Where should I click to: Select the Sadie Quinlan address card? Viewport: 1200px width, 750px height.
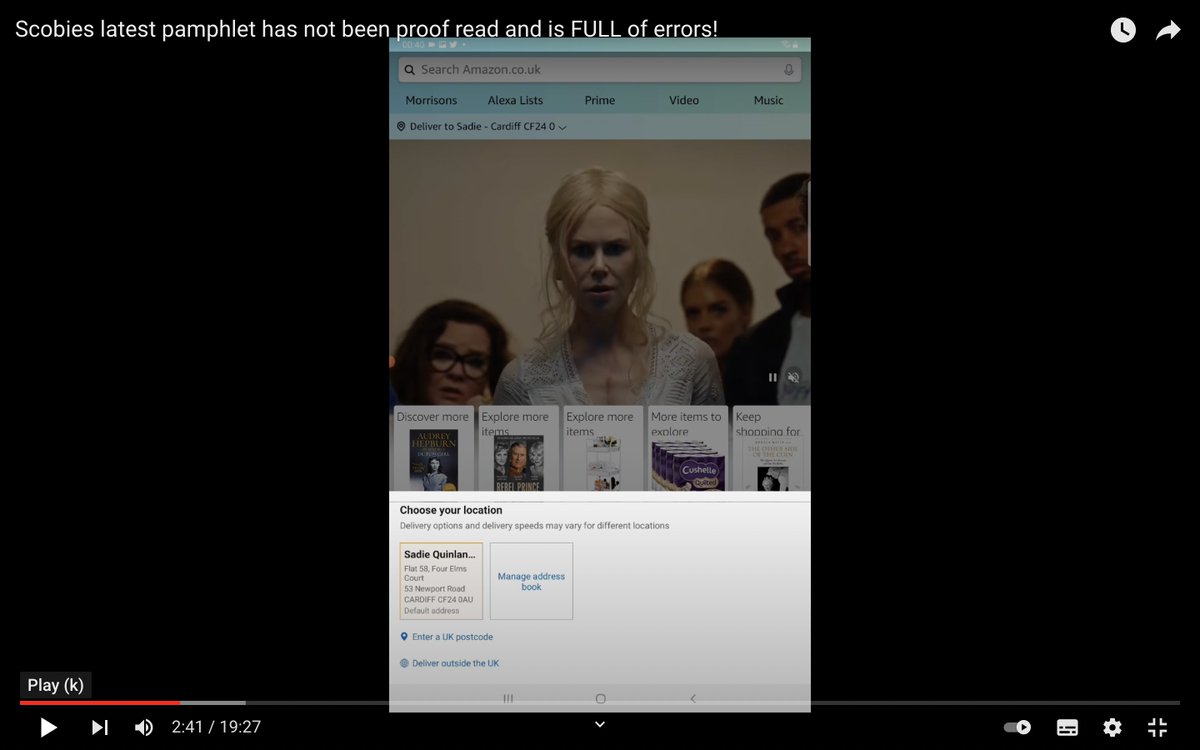[441, 581]
